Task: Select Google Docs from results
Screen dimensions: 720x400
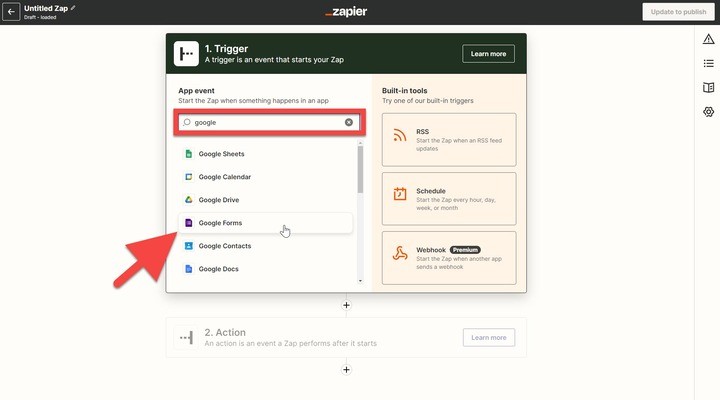Action: [x=265, y=269]
